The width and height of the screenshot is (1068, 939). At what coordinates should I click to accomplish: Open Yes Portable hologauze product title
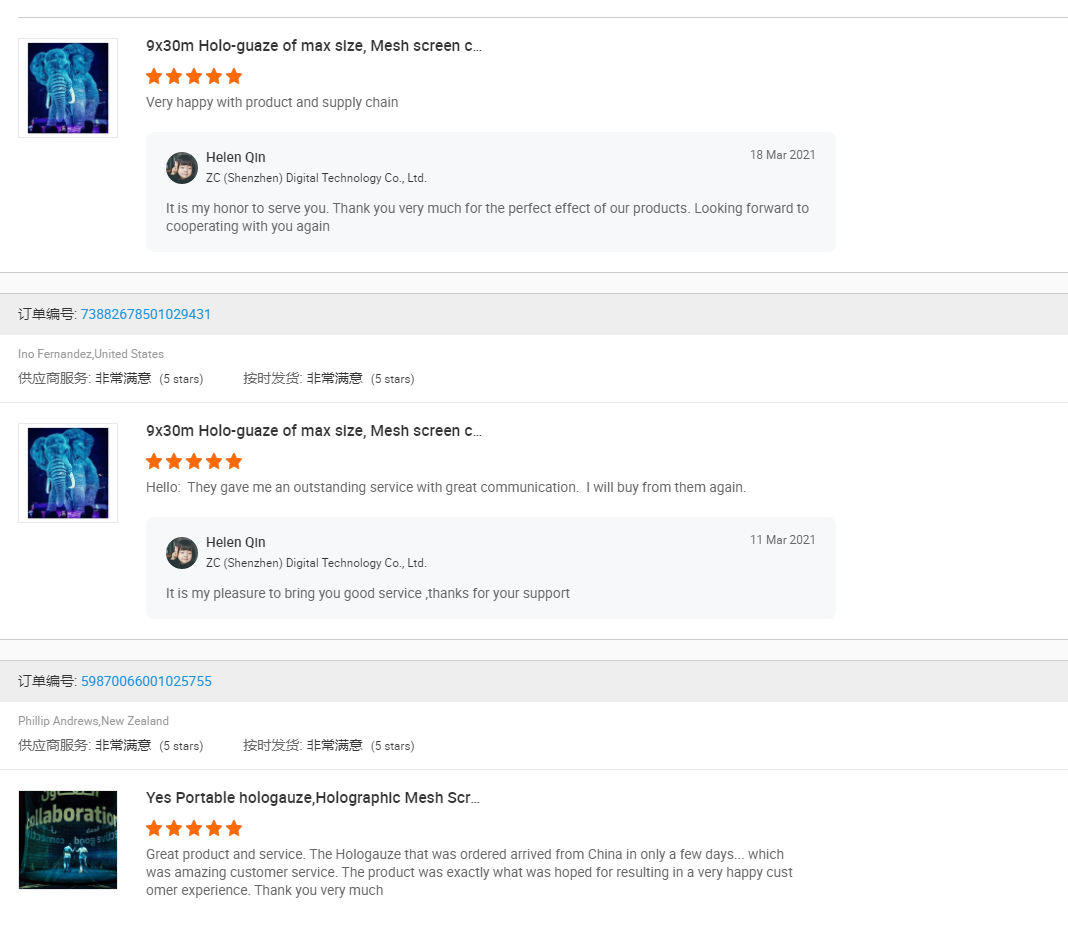point(313,797)
